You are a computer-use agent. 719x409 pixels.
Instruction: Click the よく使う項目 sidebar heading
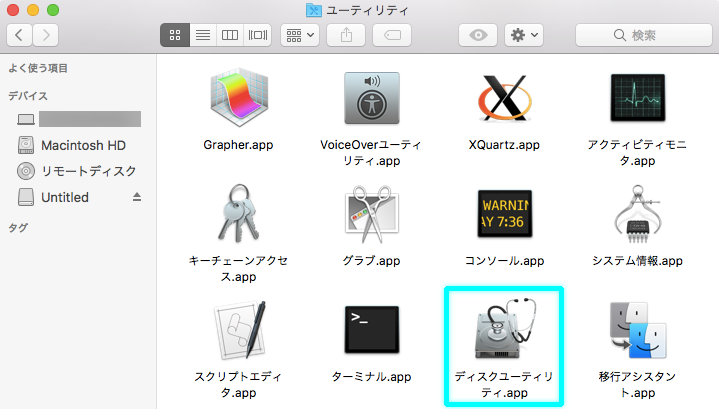[38, 68]
